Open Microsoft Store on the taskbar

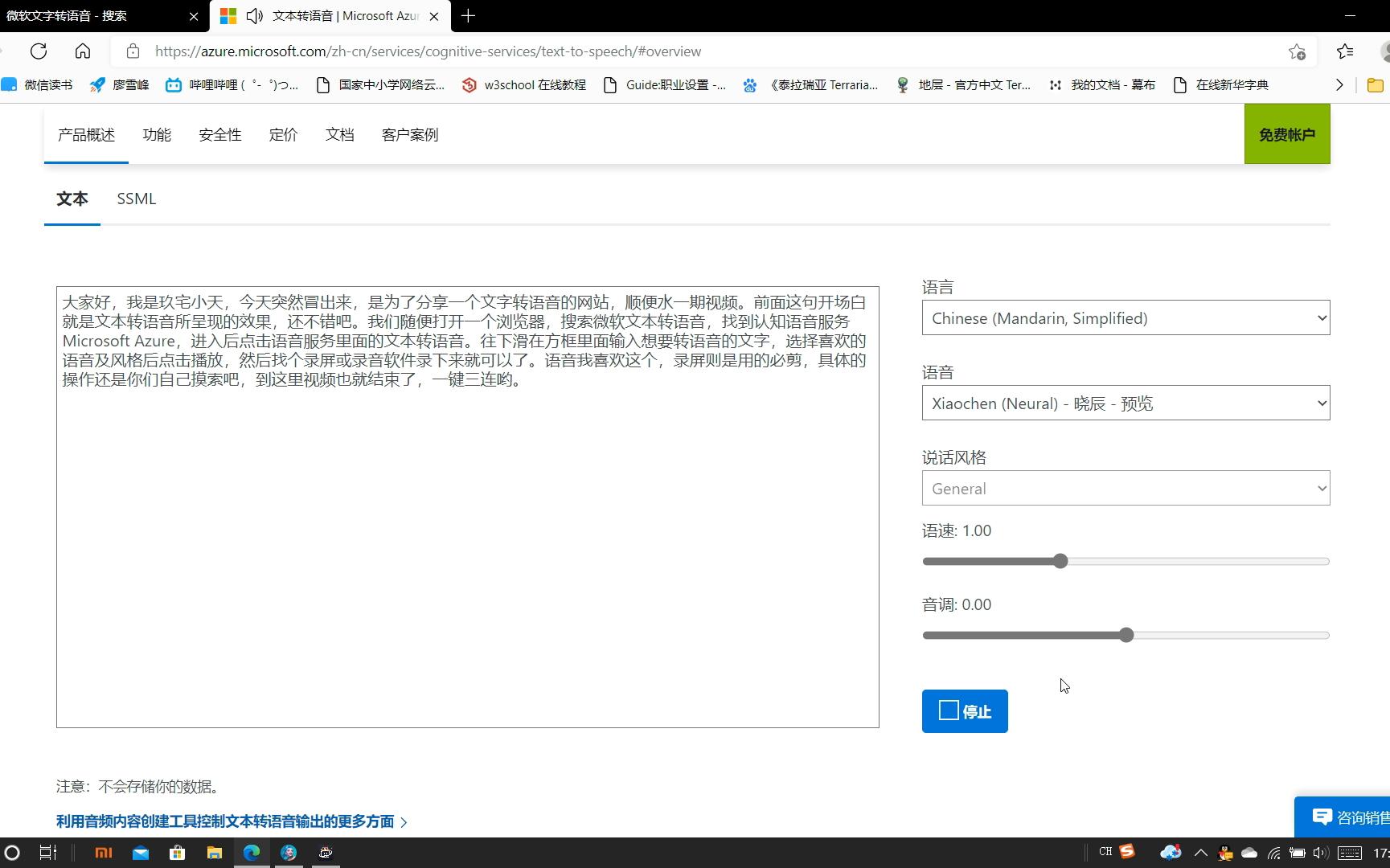point(178,853)
